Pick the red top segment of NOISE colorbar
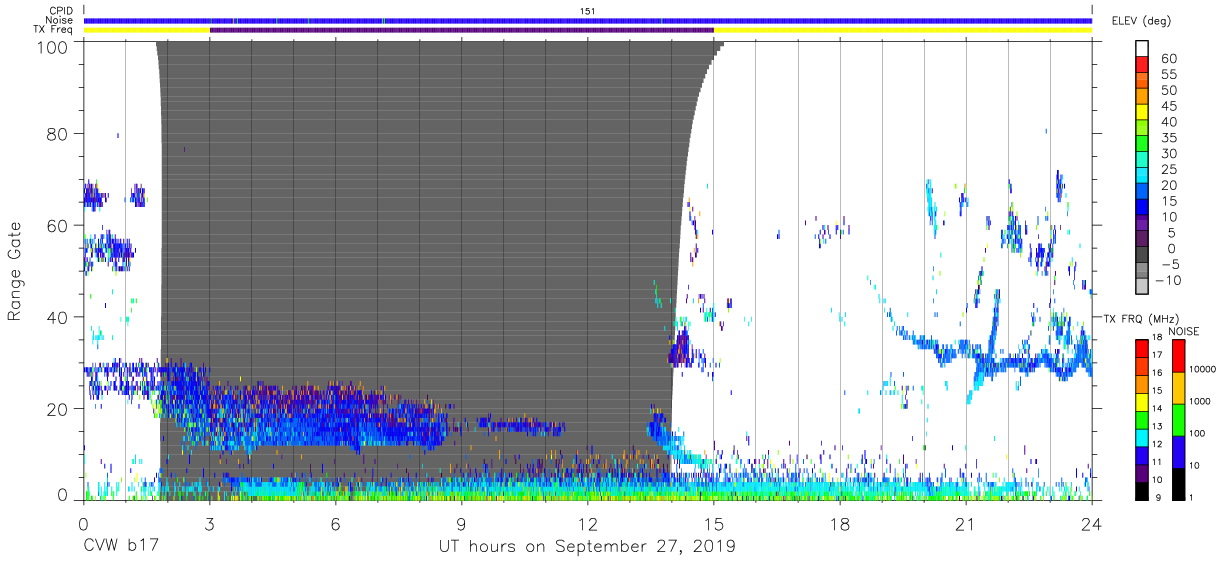Viewport: 1228px width, 567px height. (1179, 355)
